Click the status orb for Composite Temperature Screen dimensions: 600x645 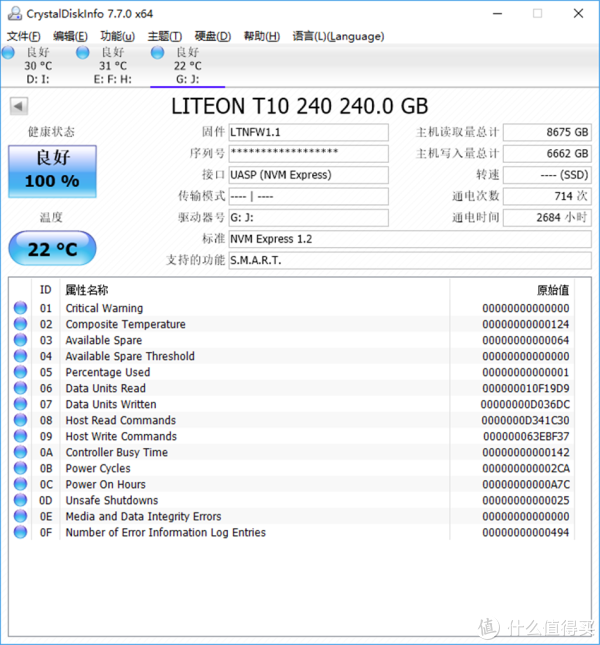[x=21, y=324]
